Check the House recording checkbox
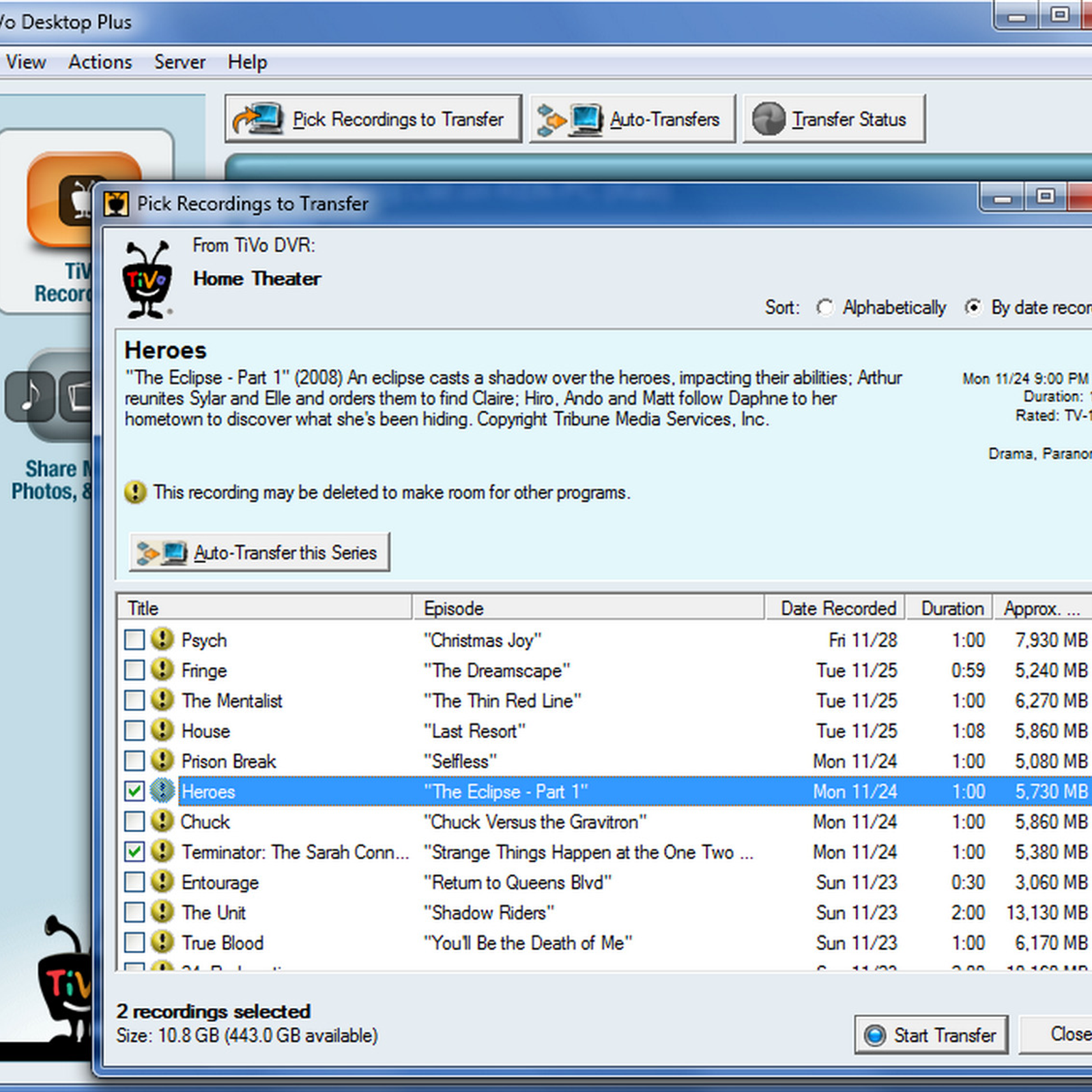 coord(134,730)
